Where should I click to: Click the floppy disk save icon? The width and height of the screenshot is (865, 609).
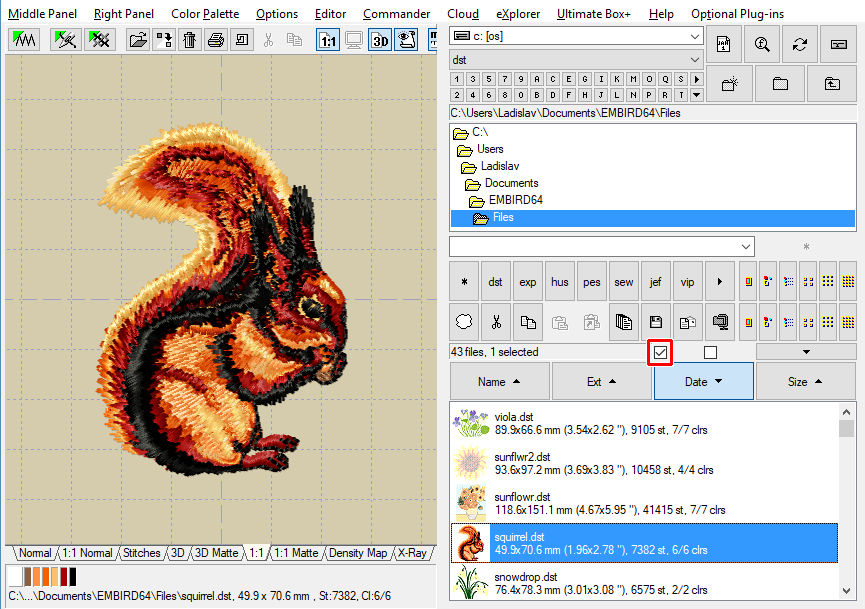[655, 322]
